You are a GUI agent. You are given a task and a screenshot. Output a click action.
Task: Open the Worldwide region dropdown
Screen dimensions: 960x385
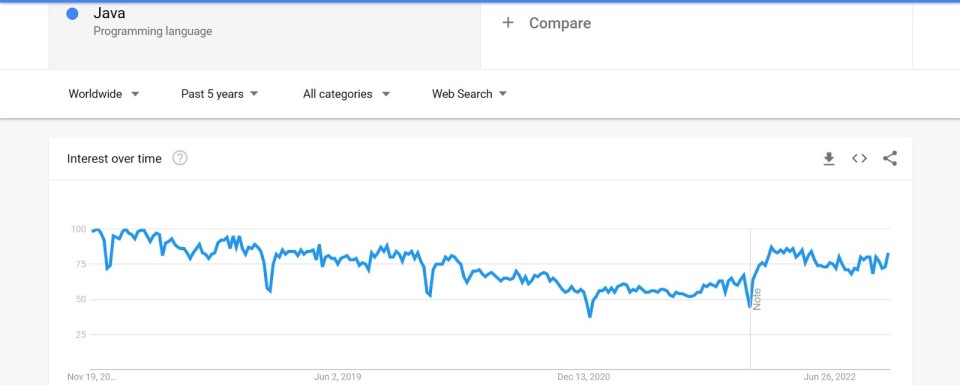pos(103,94)
